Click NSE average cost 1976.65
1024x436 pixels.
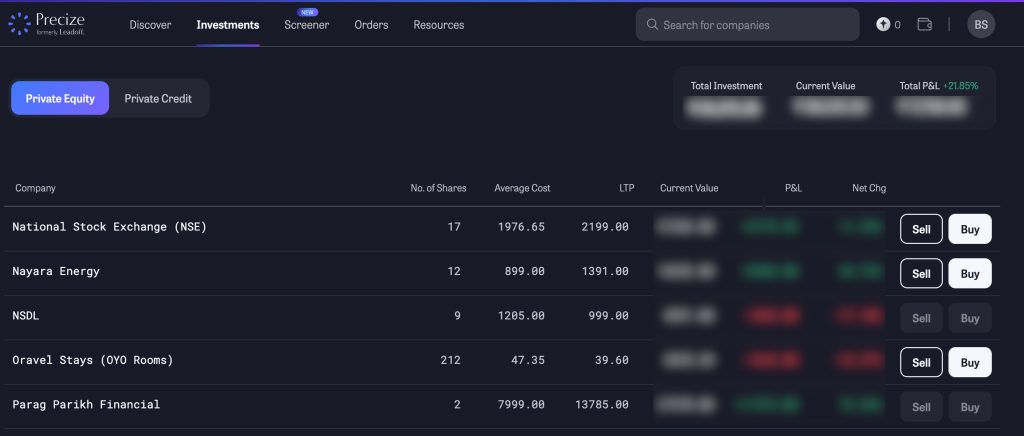tap(521, 226)
